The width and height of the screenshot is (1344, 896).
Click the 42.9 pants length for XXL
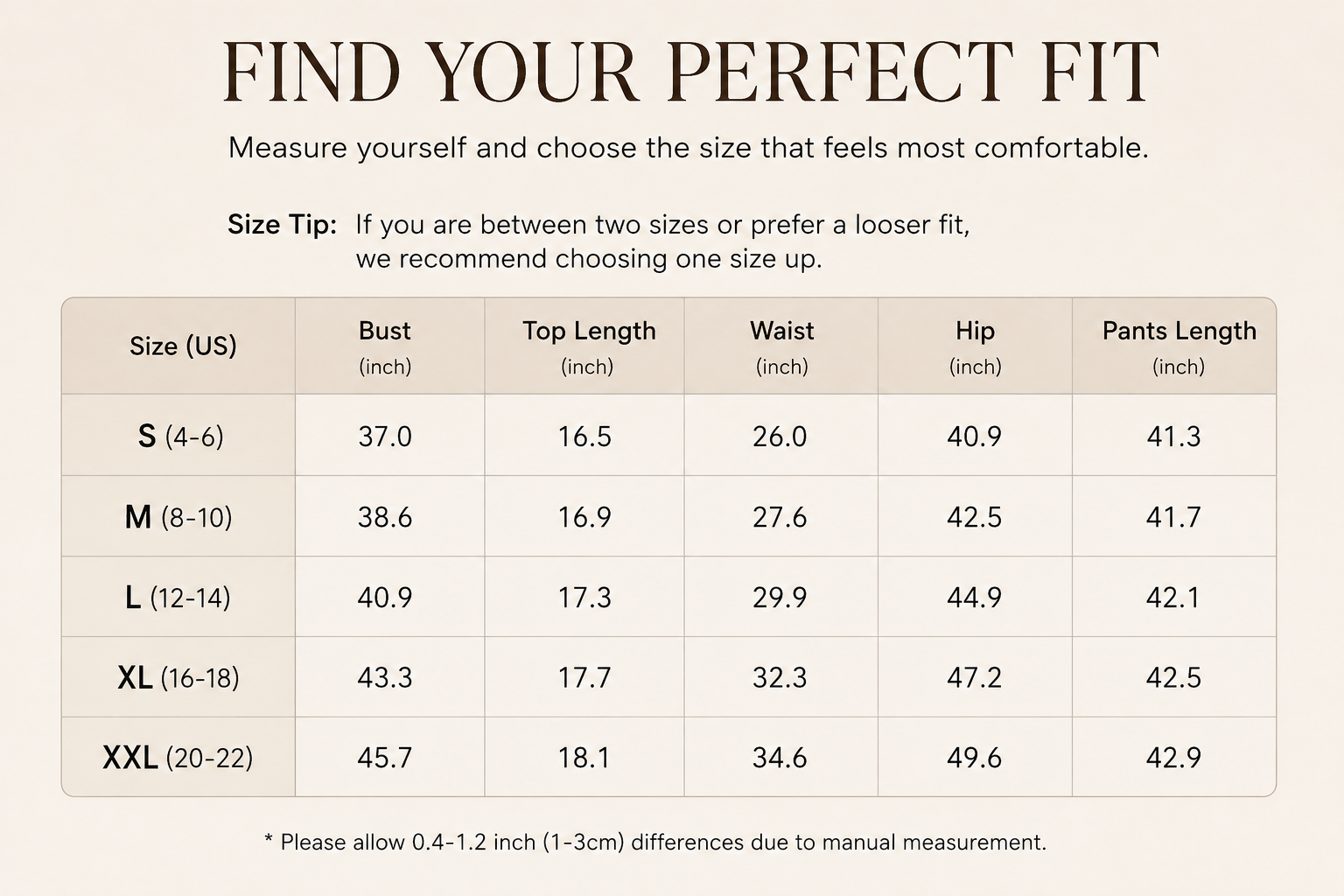[x=1173, y=758]
